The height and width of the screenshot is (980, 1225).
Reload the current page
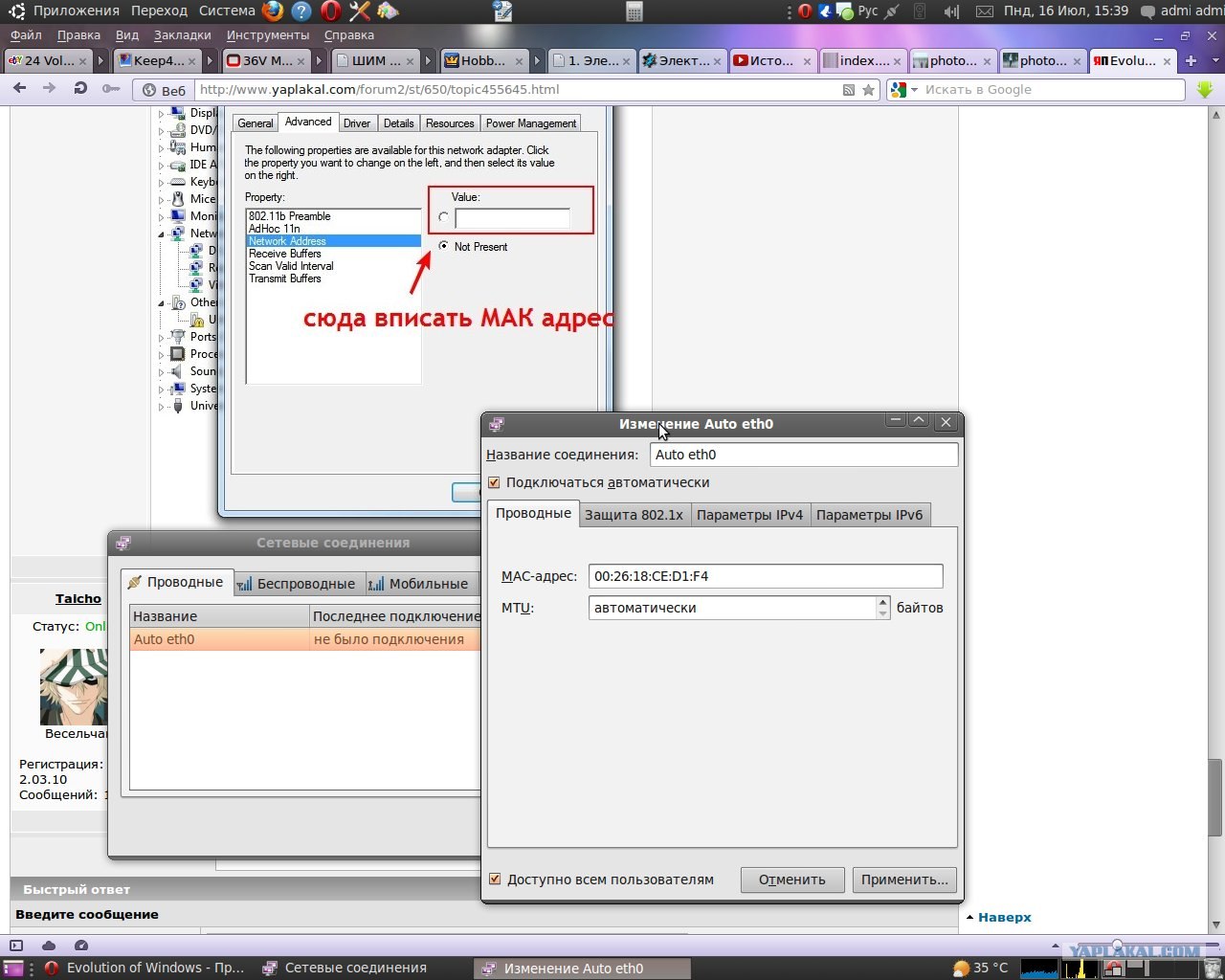80,89
